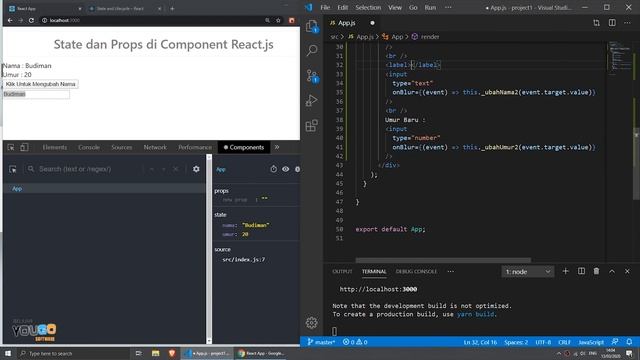Open the Selection menu
Image resolution: width=640 pixels, height=360 pixels.
pyautogui.click(x=368, y=7)
